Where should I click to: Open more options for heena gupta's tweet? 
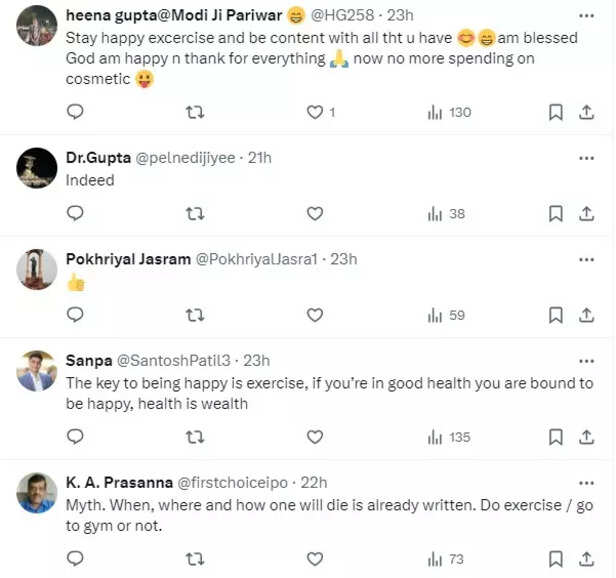[x=586, y=14]
